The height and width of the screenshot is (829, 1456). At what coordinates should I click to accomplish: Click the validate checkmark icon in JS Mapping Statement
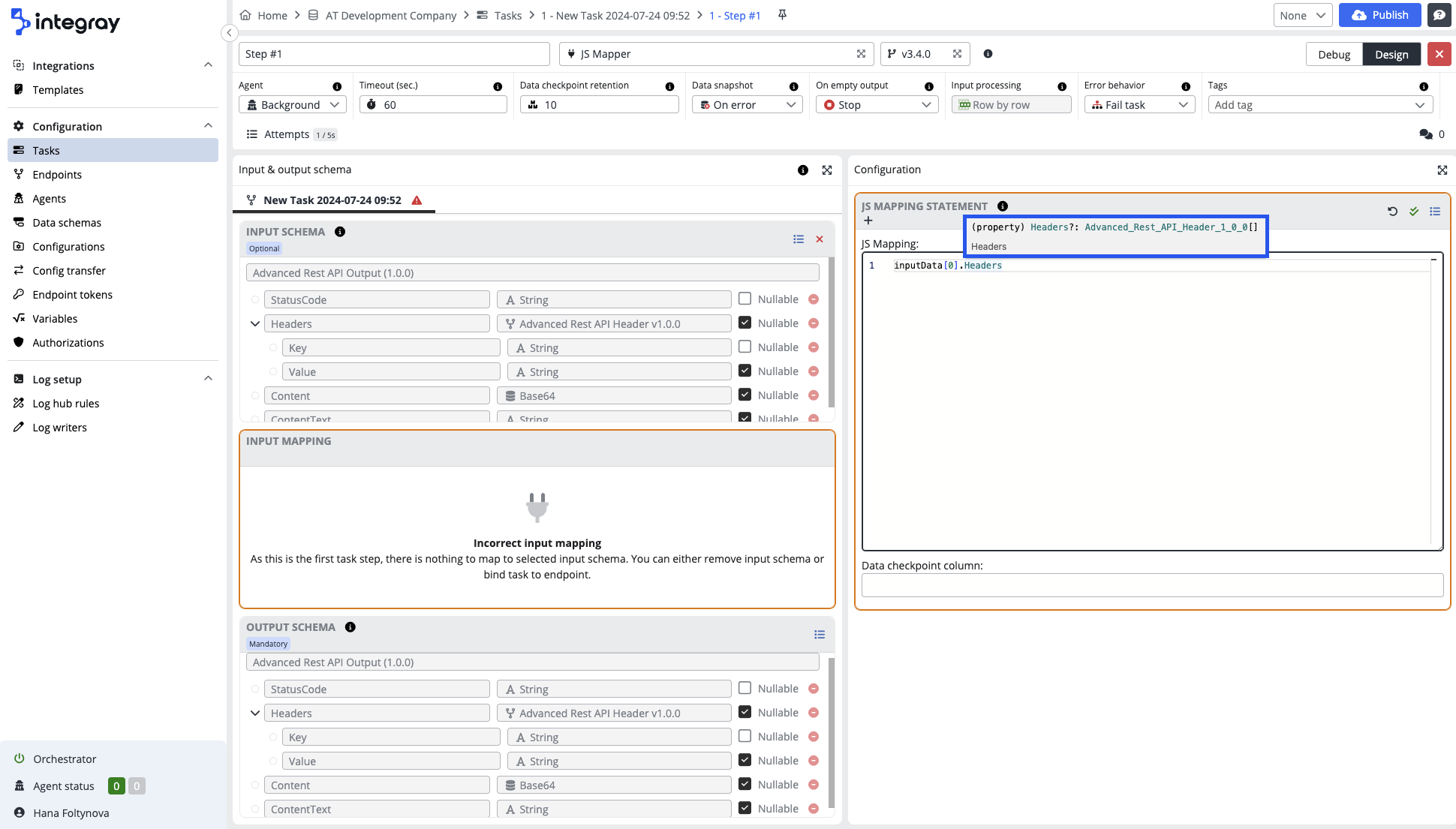pyautogui.click(x=1414, y=212)
